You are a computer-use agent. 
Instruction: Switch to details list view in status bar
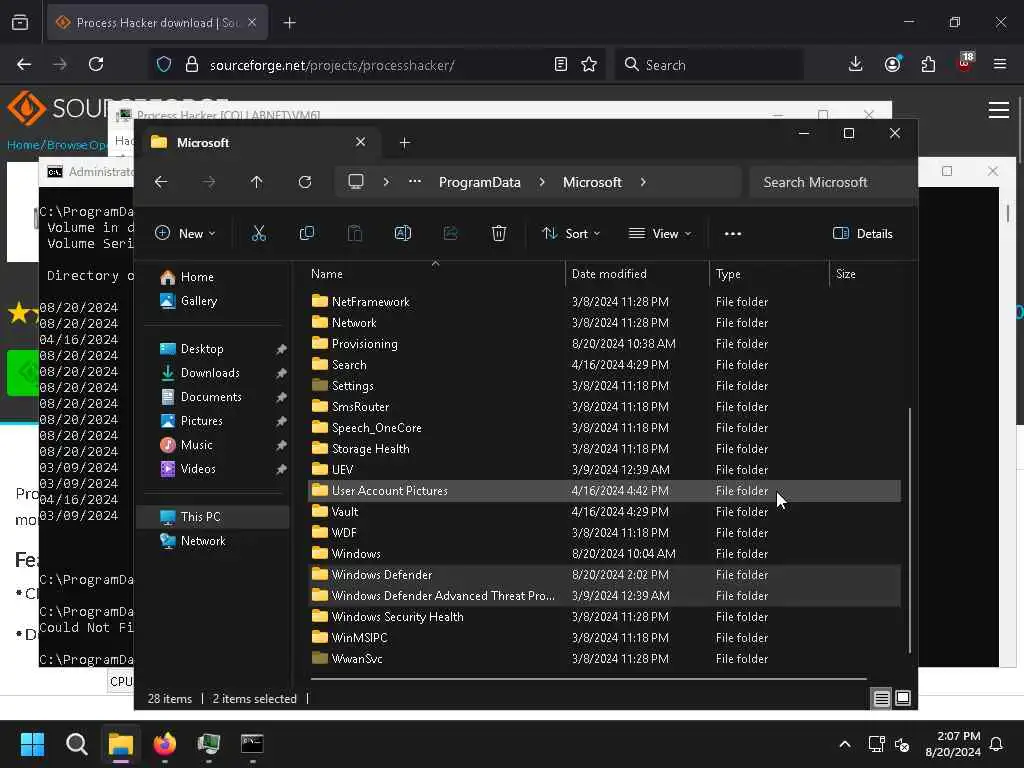click(x=881, y=698)
